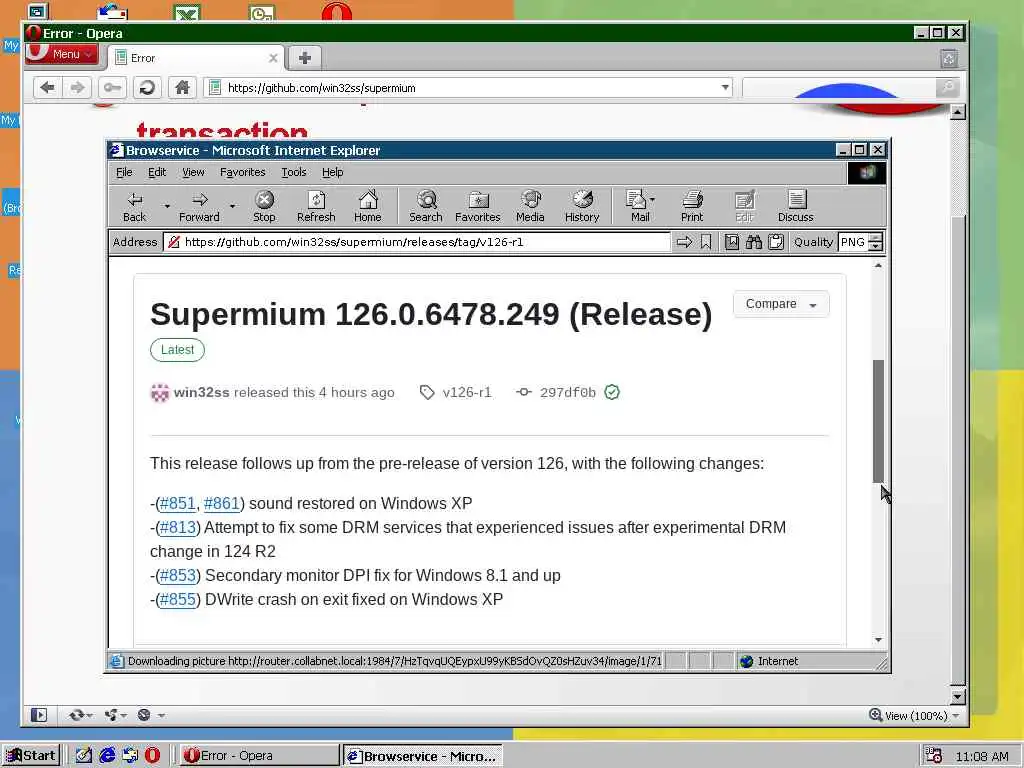Click Opera home button
The height and width of the screenshot is (768, 1024).
182,88
